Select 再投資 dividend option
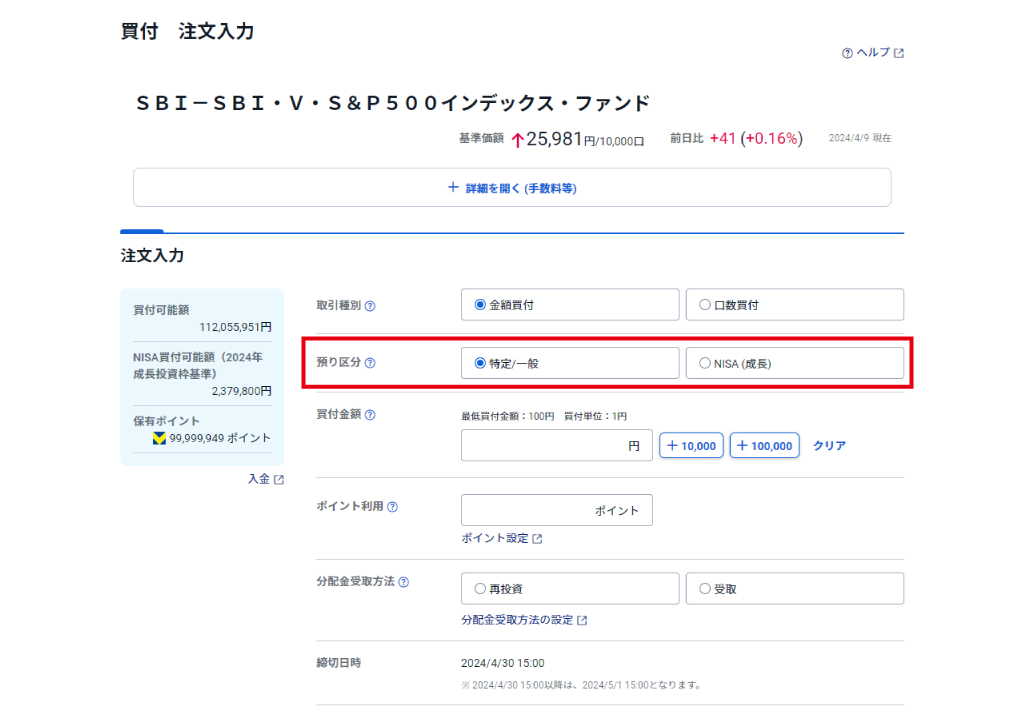 [x=570, y=589]
